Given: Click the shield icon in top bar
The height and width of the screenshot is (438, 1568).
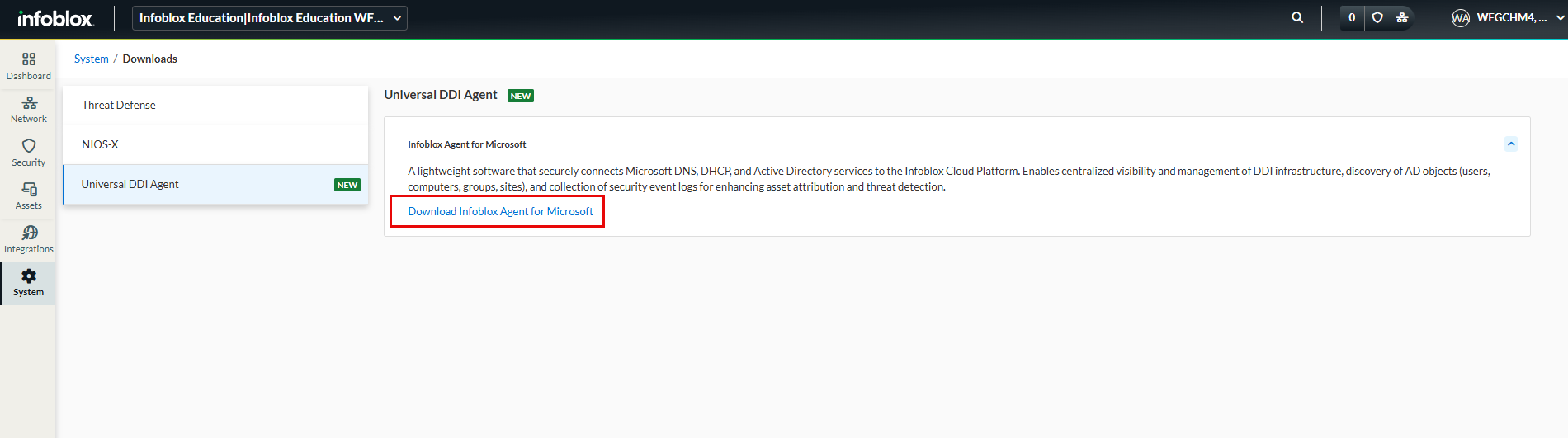Looking at the screenshot, I should point(1377,17).
